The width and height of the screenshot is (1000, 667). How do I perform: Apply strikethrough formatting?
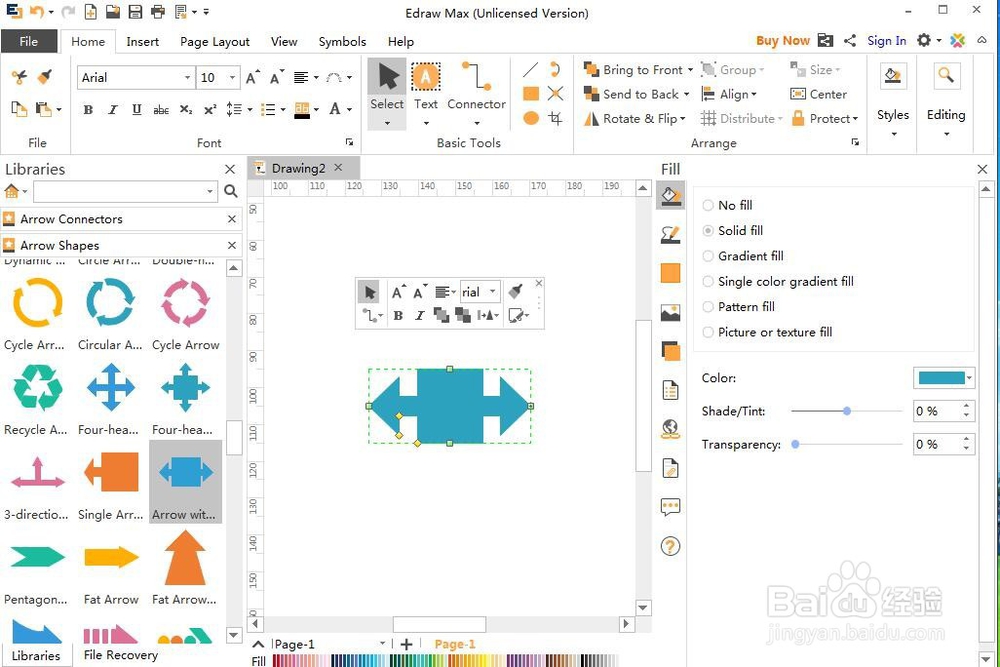tap(161, 110)
